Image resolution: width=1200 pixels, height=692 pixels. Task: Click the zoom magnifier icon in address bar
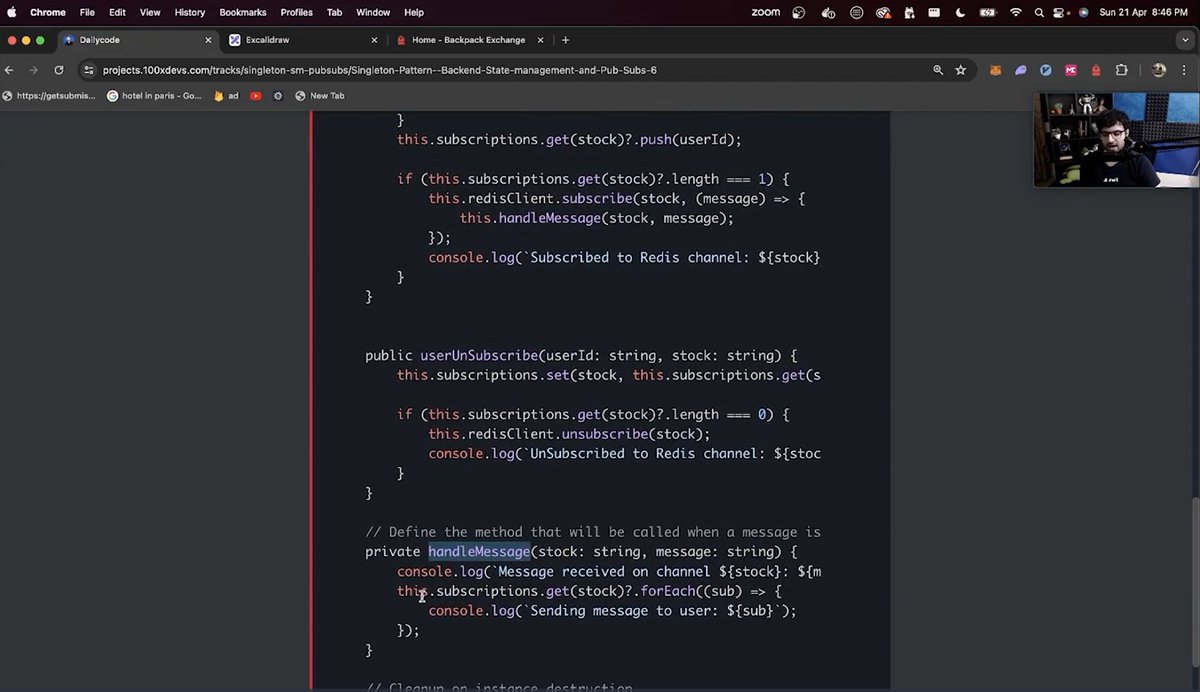pos(938,70)
